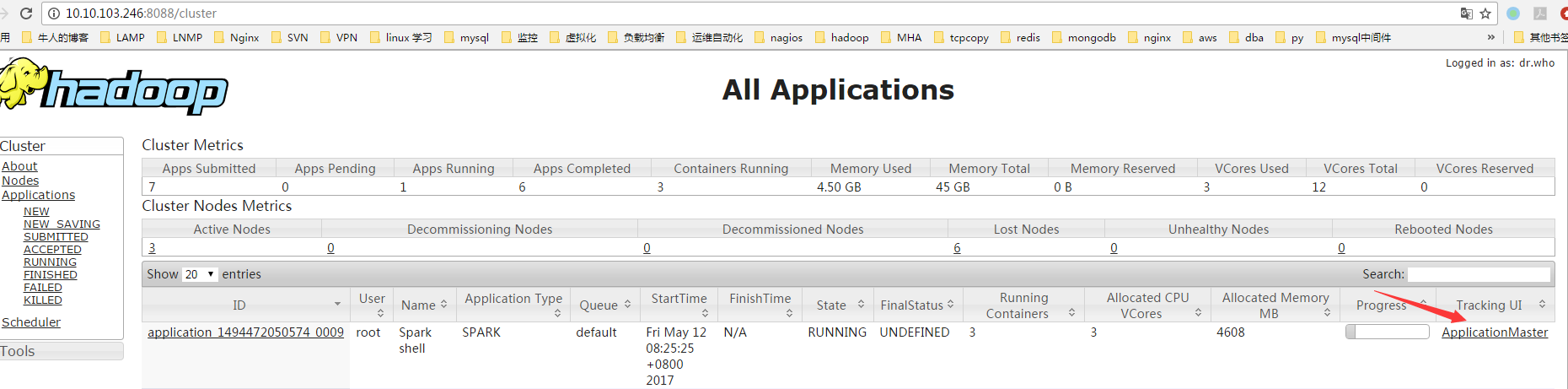The image size is (1568, 389).
Task: Open the LAMP bookmark folder
Action: [x=122, y=37]
